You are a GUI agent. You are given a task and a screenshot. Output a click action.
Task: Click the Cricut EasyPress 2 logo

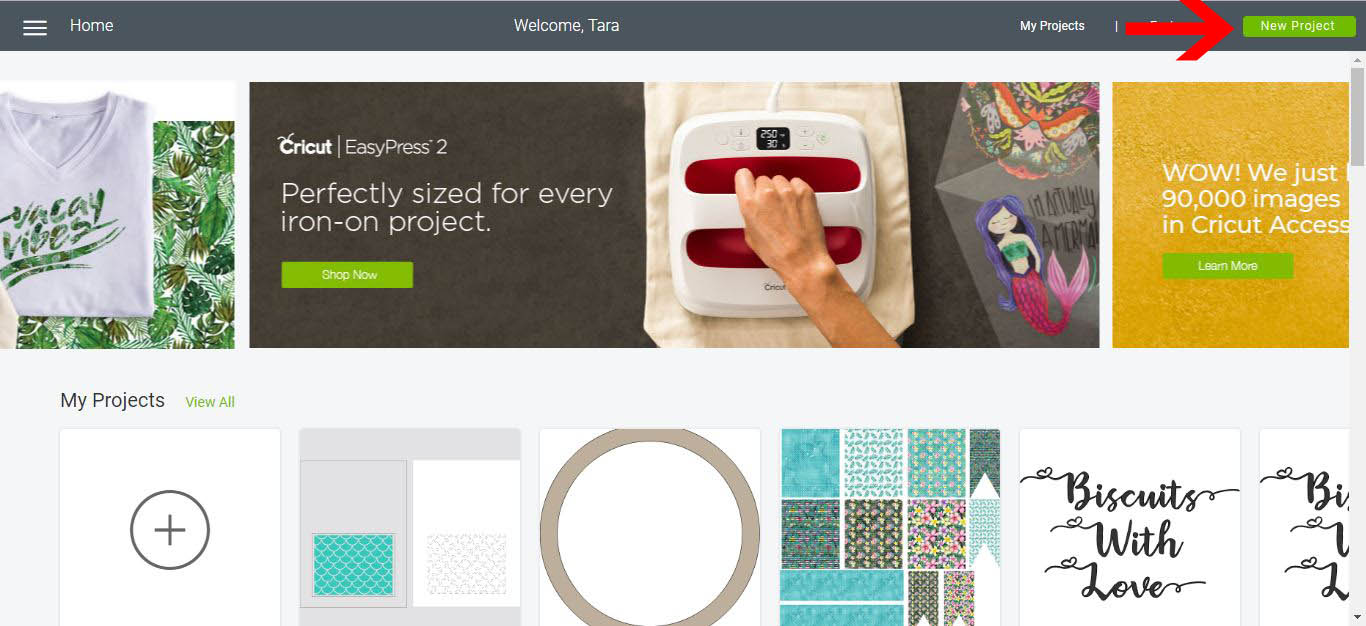(x=362, y=146)
